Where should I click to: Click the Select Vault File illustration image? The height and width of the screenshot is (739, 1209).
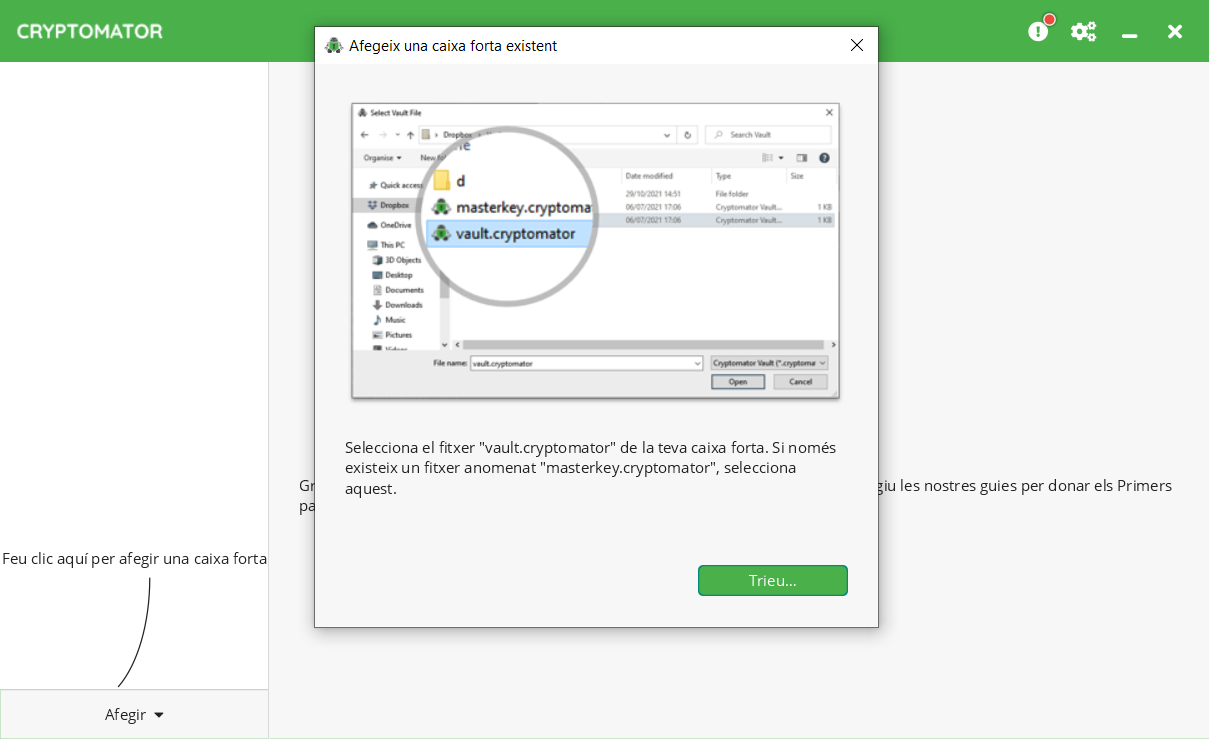tap(595, 251)
